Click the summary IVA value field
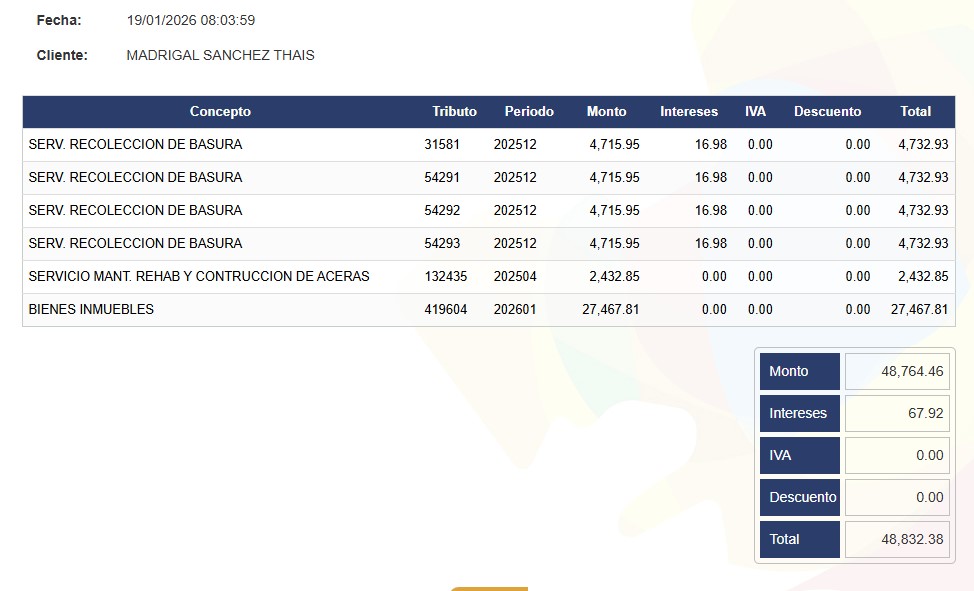This screenshot has height=591, width=974. coord(897,455)
